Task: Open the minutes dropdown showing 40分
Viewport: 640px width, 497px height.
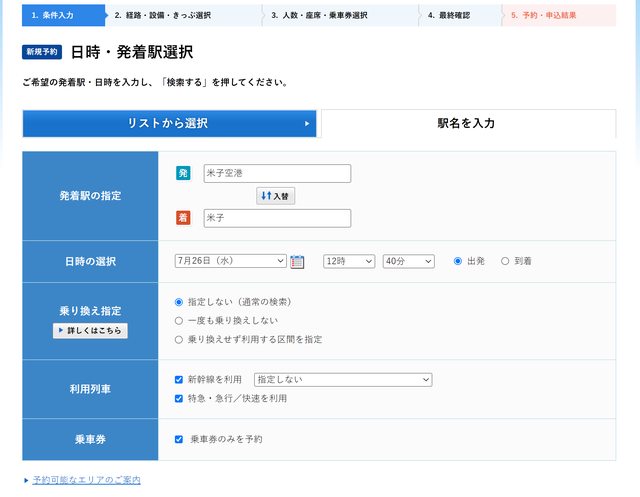Action: click(x=408, y=261)
